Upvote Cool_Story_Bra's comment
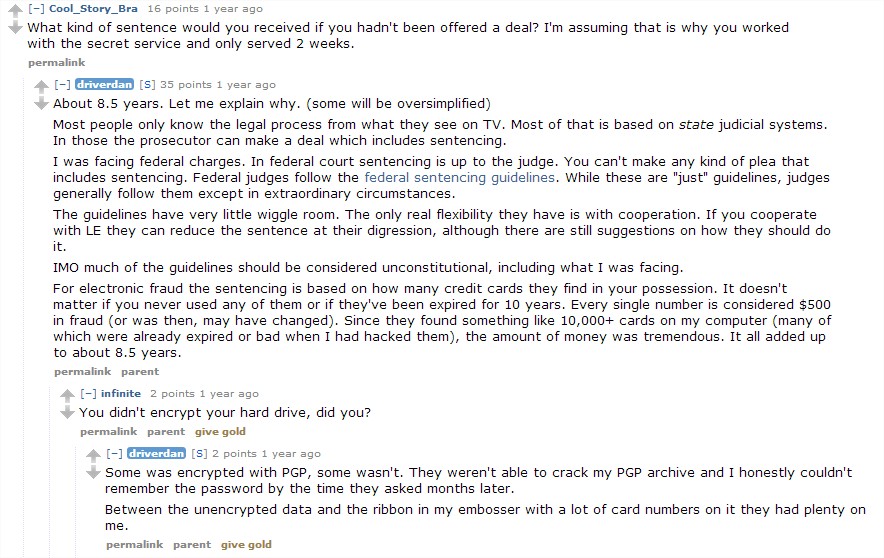Image resolution: width=884 pixels, height=558 pixels. [15, 11]
